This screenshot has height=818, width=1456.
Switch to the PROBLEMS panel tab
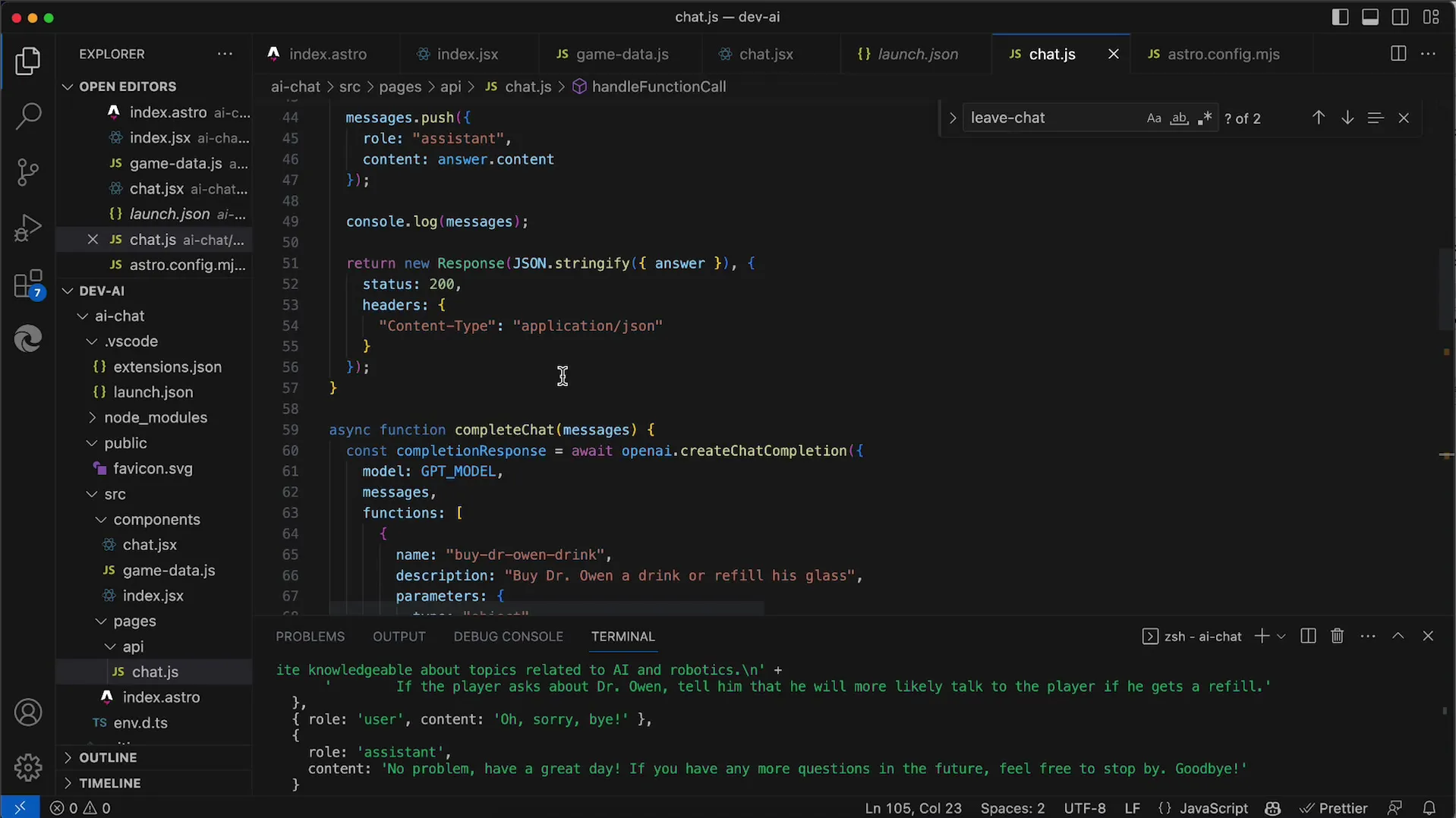click(310, 637)
